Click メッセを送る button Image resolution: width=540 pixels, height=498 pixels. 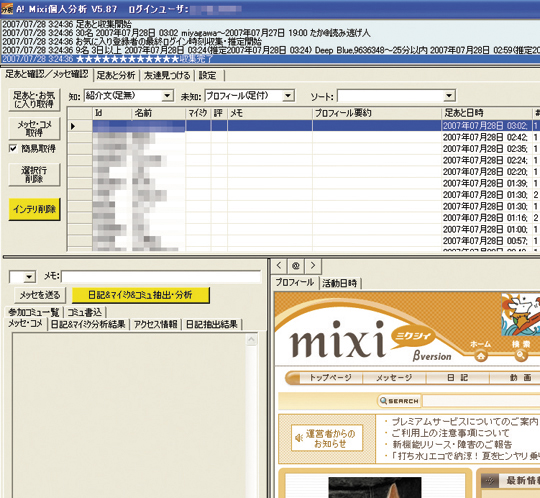pos(40,295)
